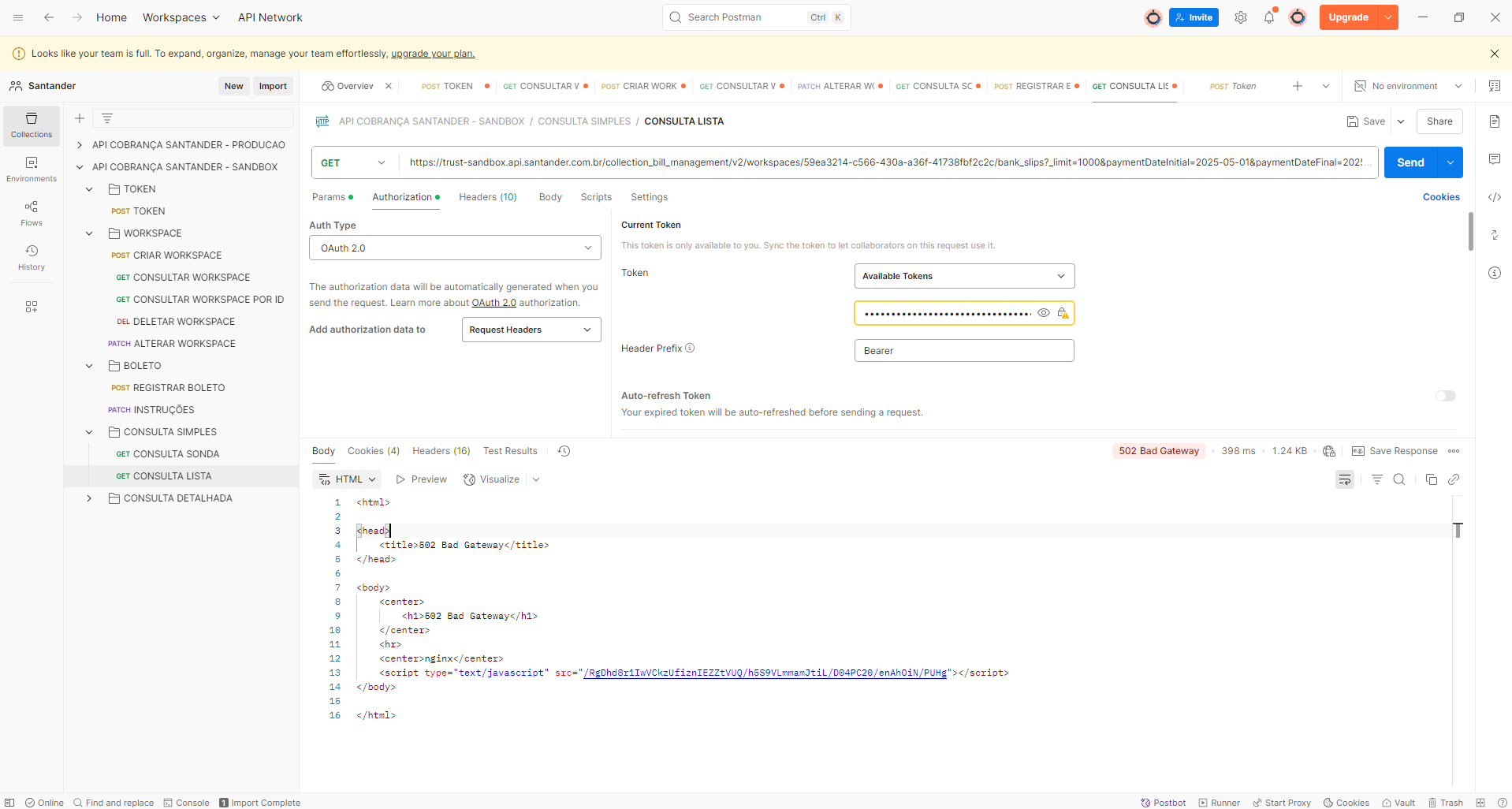
Task: Open the request info icon in right sidebar
Action: pos(1495,273)
